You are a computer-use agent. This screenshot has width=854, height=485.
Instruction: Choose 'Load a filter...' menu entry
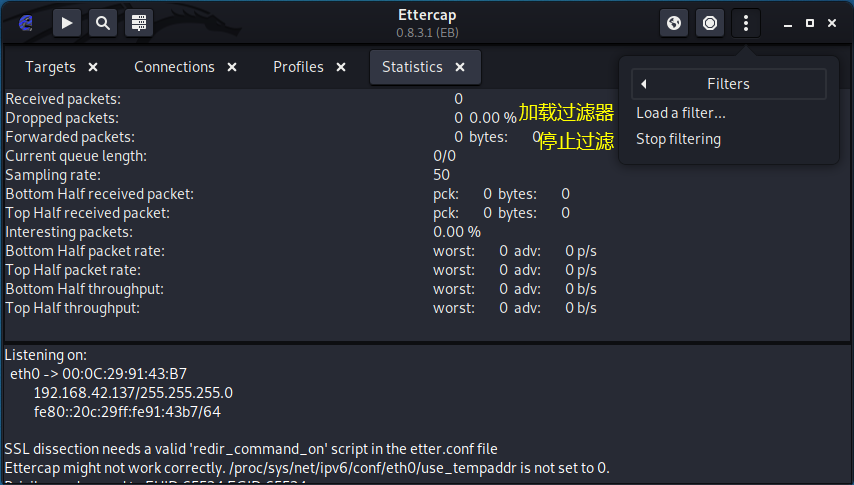coord(681,113)
